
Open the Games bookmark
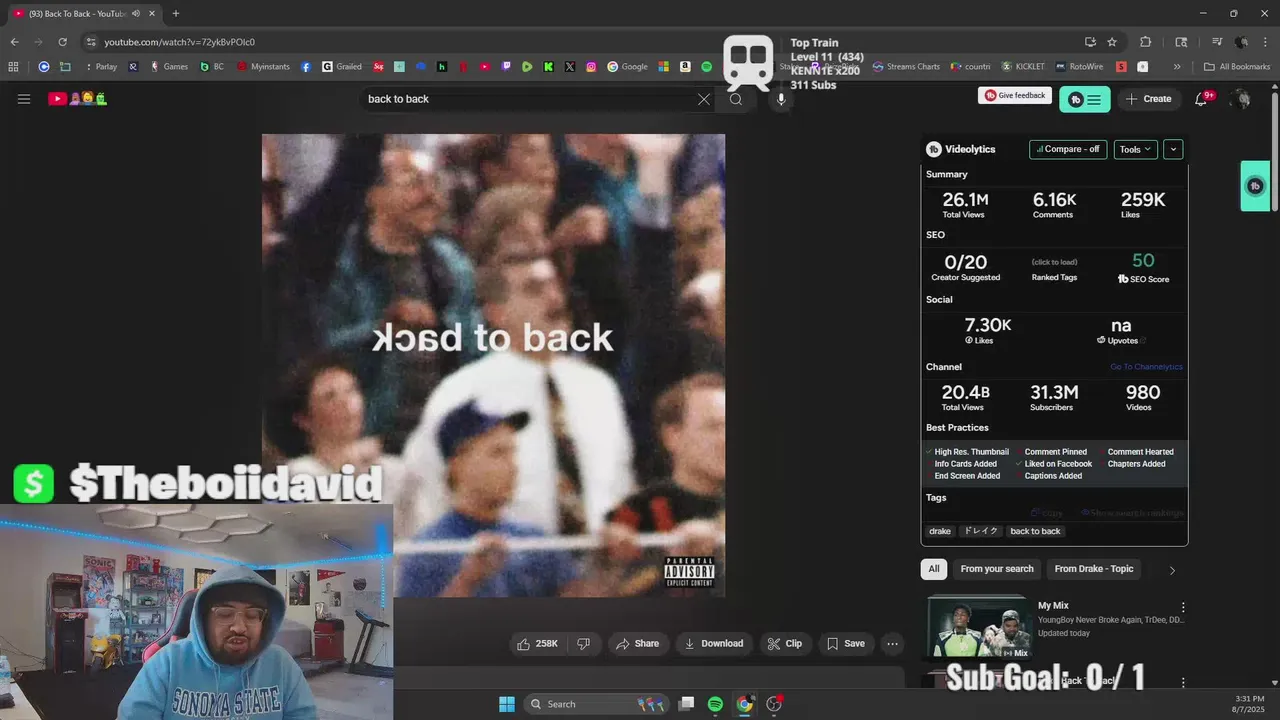coord(169,67)
